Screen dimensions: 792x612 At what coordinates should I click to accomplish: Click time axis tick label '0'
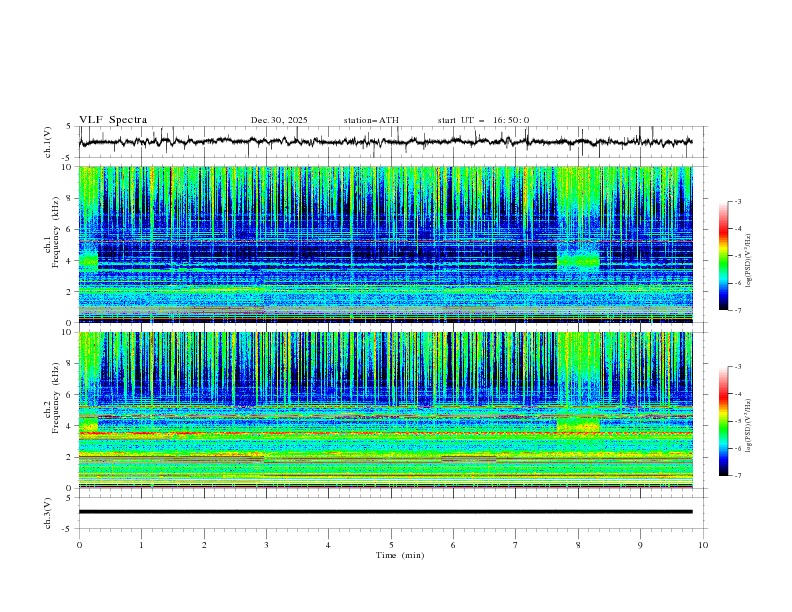79,545
